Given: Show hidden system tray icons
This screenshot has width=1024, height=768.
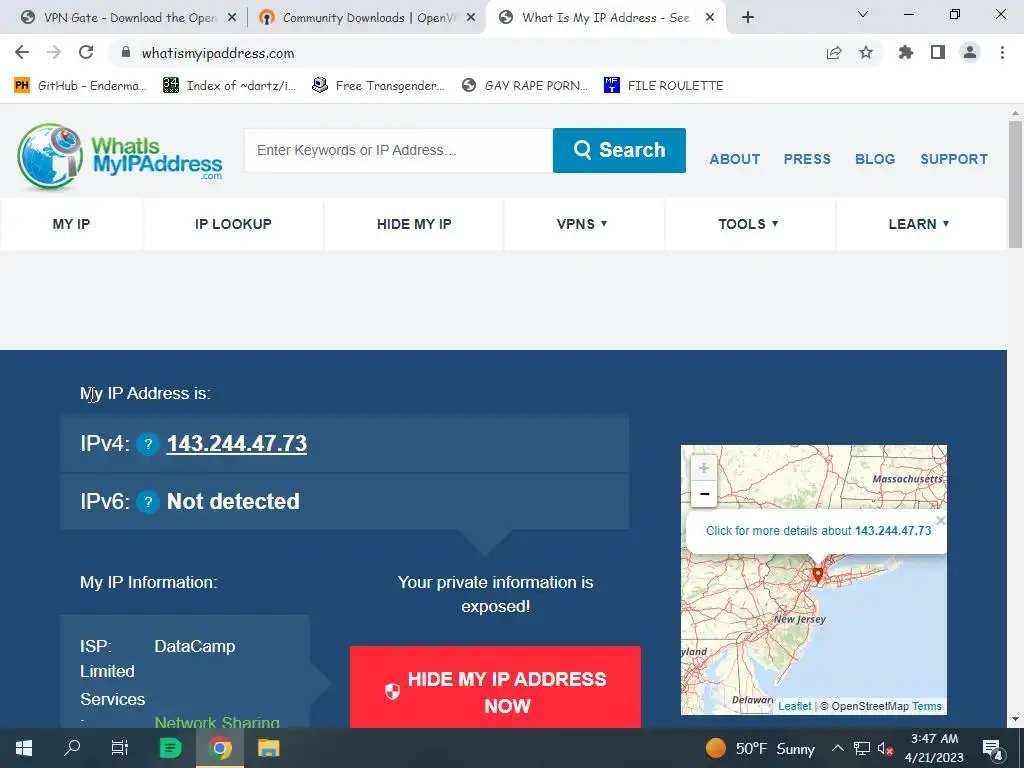Looking at the screenshot, I should [837, 748].
